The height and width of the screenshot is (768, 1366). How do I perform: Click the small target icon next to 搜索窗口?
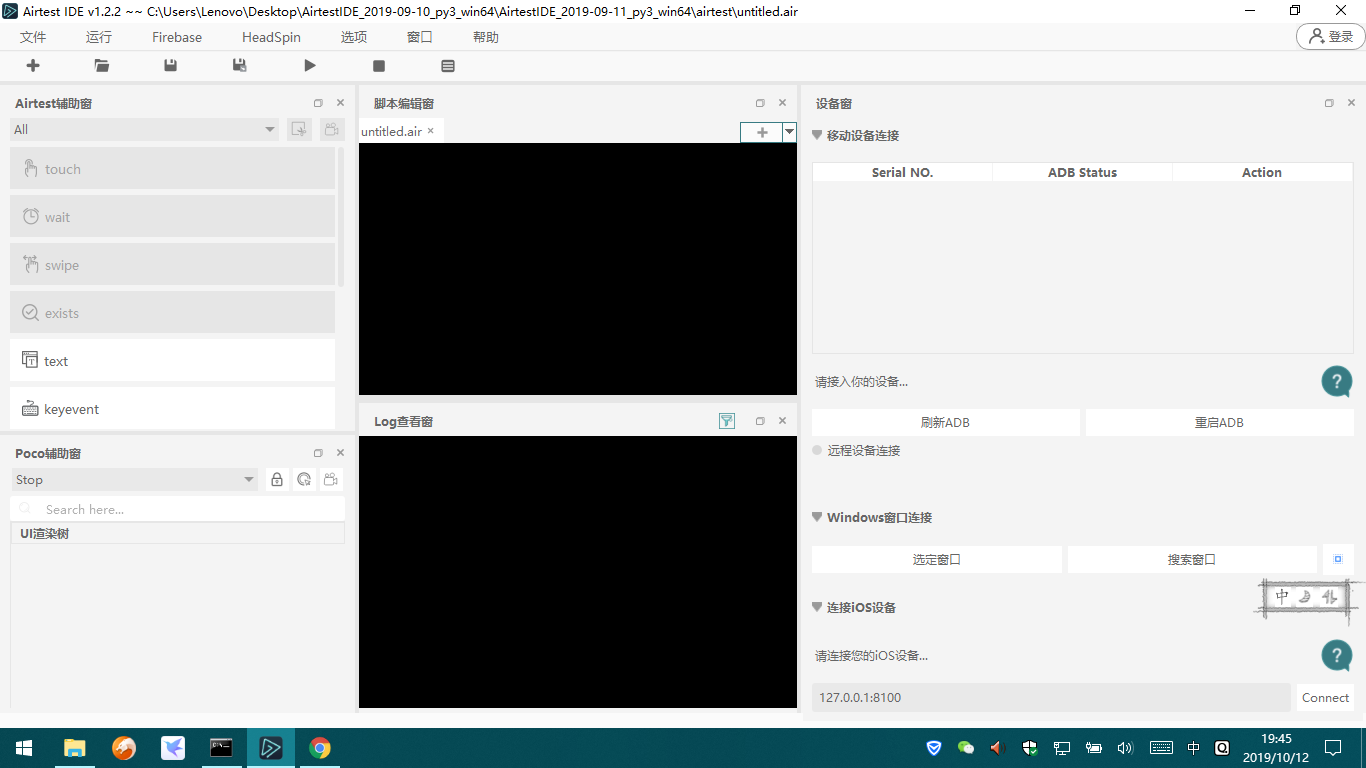(1338, 559)
